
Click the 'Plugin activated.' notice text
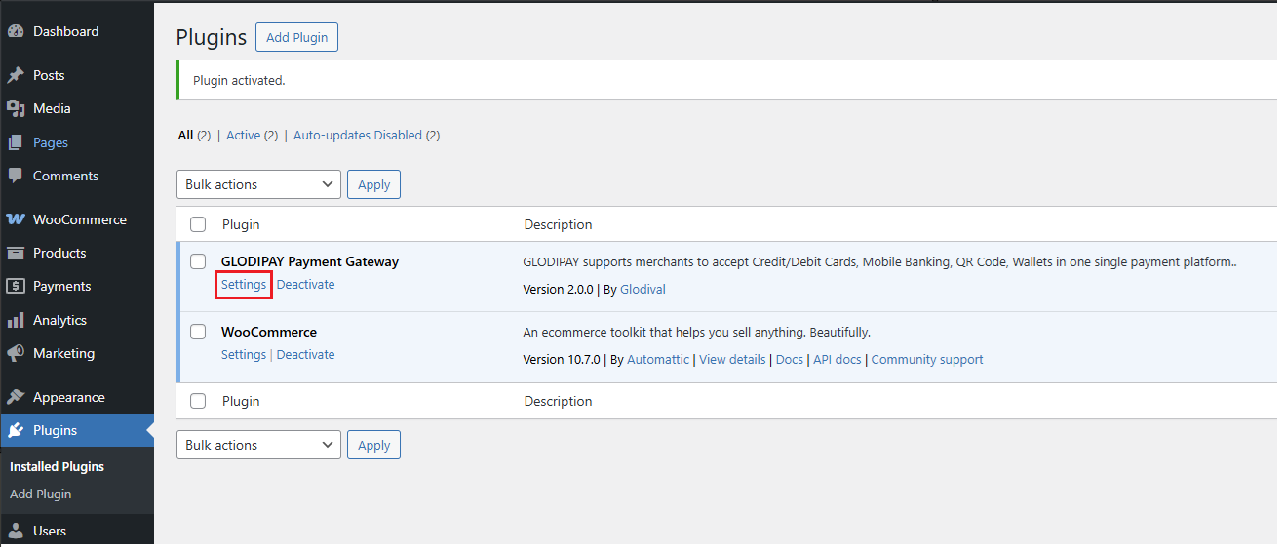239,80
